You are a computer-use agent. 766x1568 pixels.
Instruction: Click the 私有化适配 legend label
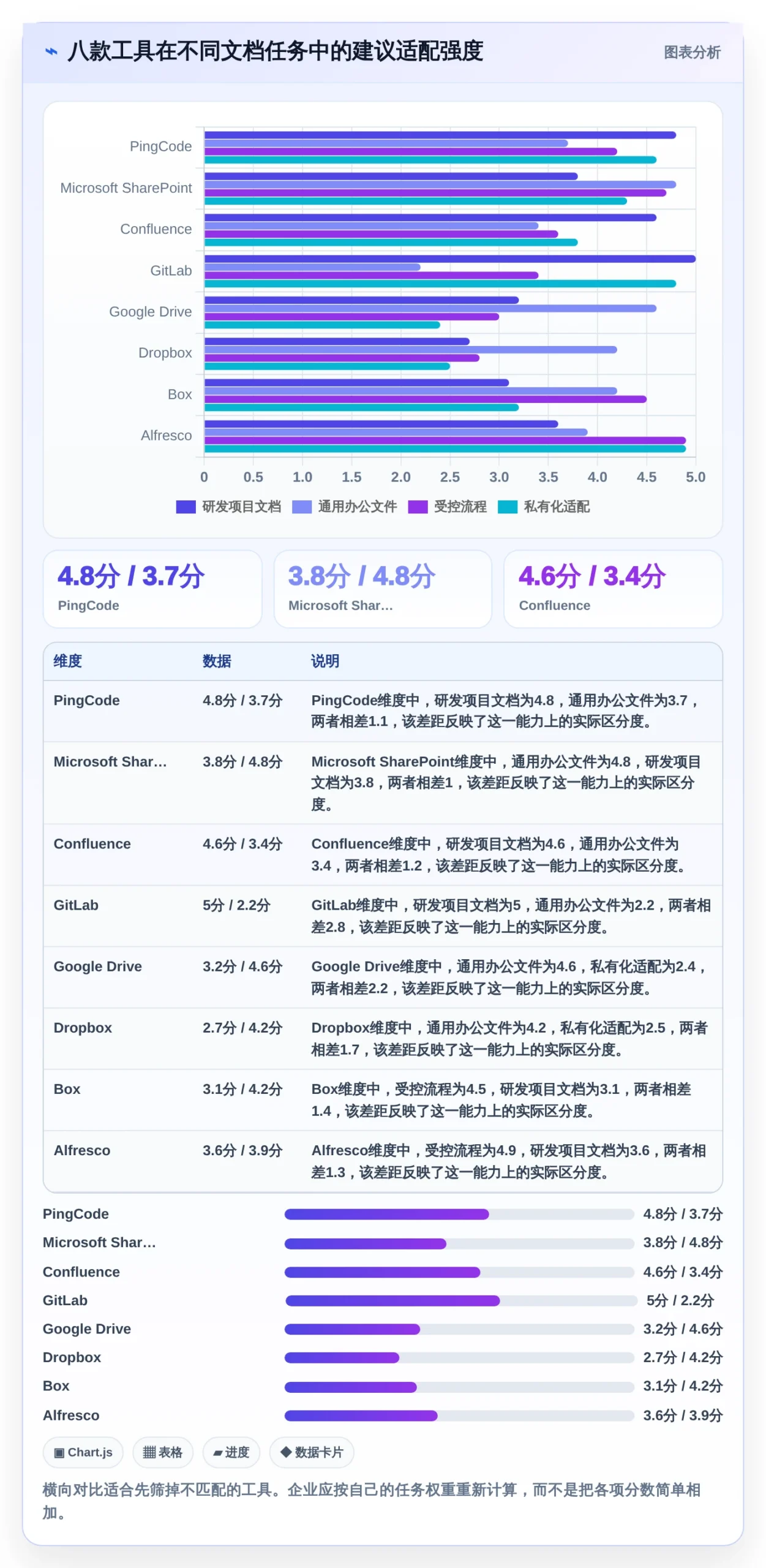(557, 507)
